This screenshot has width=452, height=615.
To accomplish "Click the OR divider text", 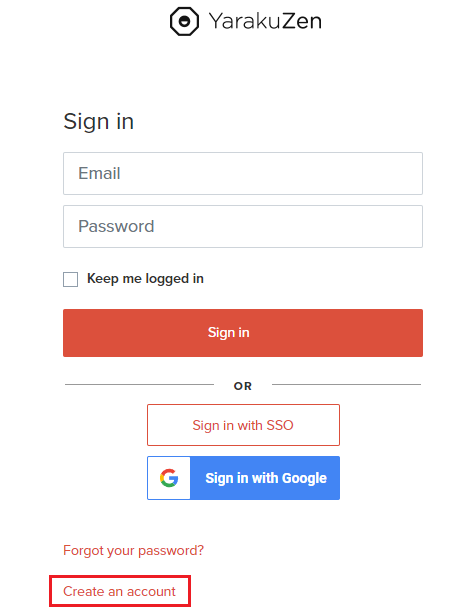I will click(x=243, y=386).
